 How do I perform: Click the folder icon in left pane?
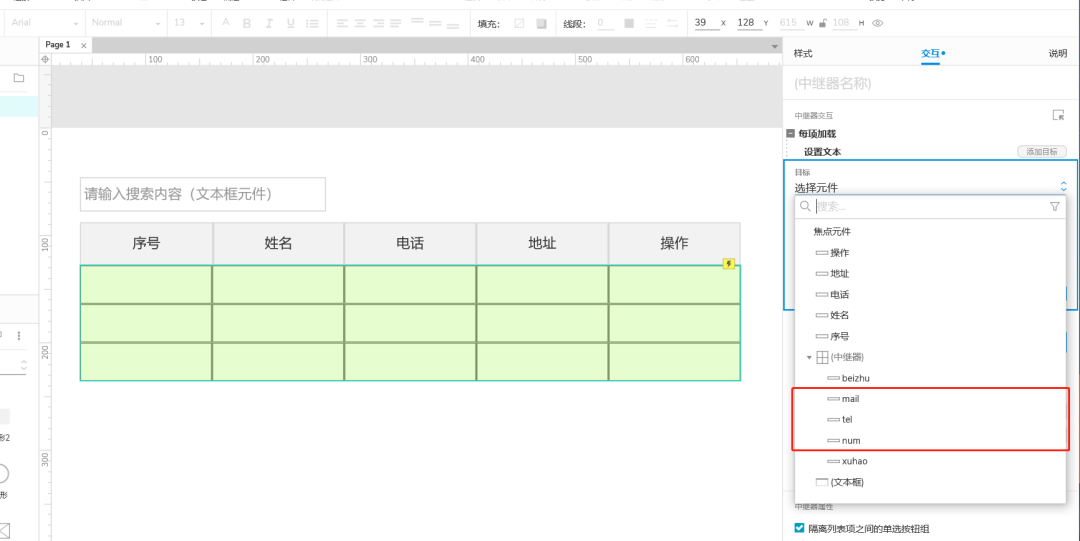pyautogui.click(x=19, y=78)
